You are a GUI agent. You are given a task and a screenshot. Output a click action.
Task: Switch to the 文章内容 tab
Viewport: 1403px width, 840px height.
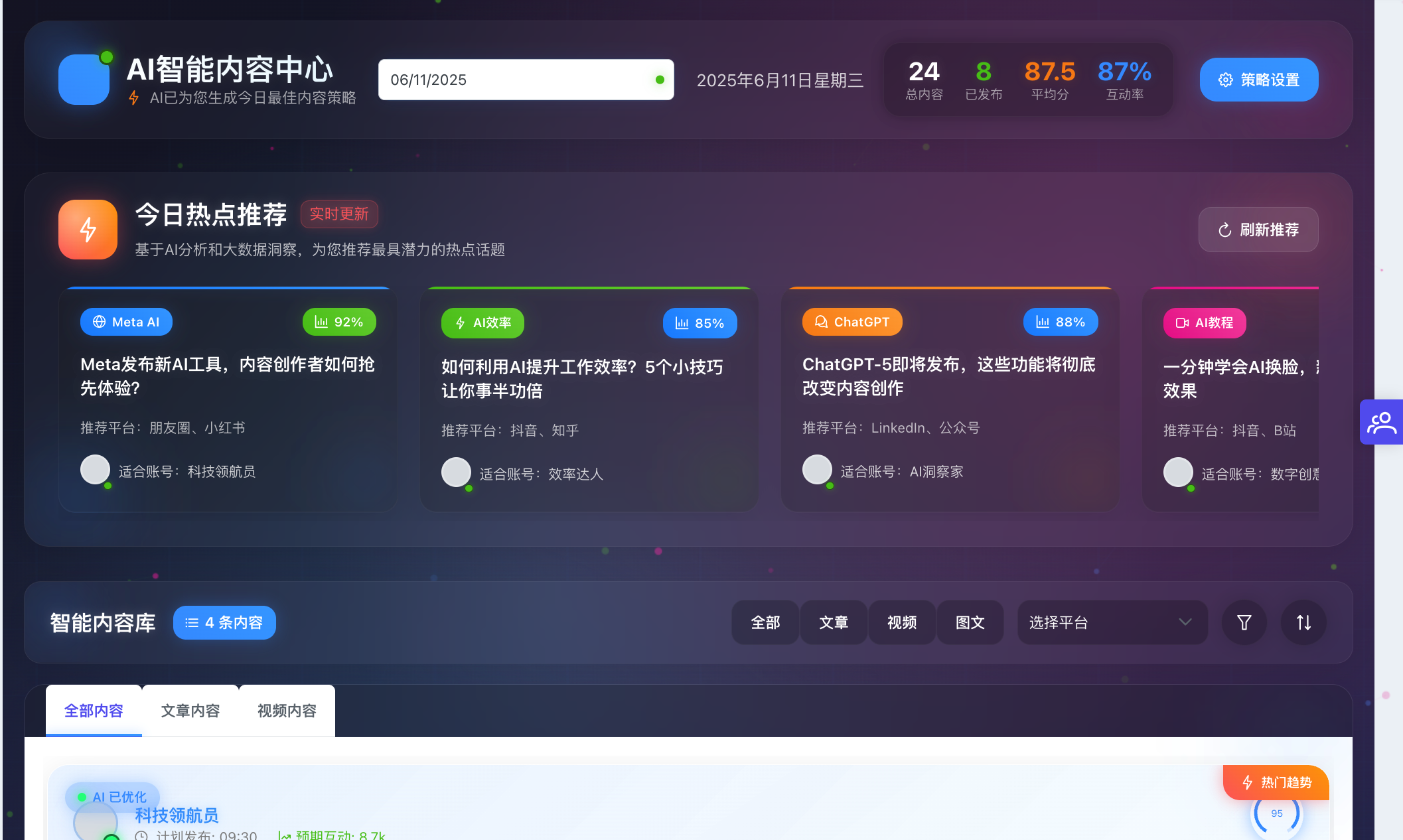tap(190, 711)
